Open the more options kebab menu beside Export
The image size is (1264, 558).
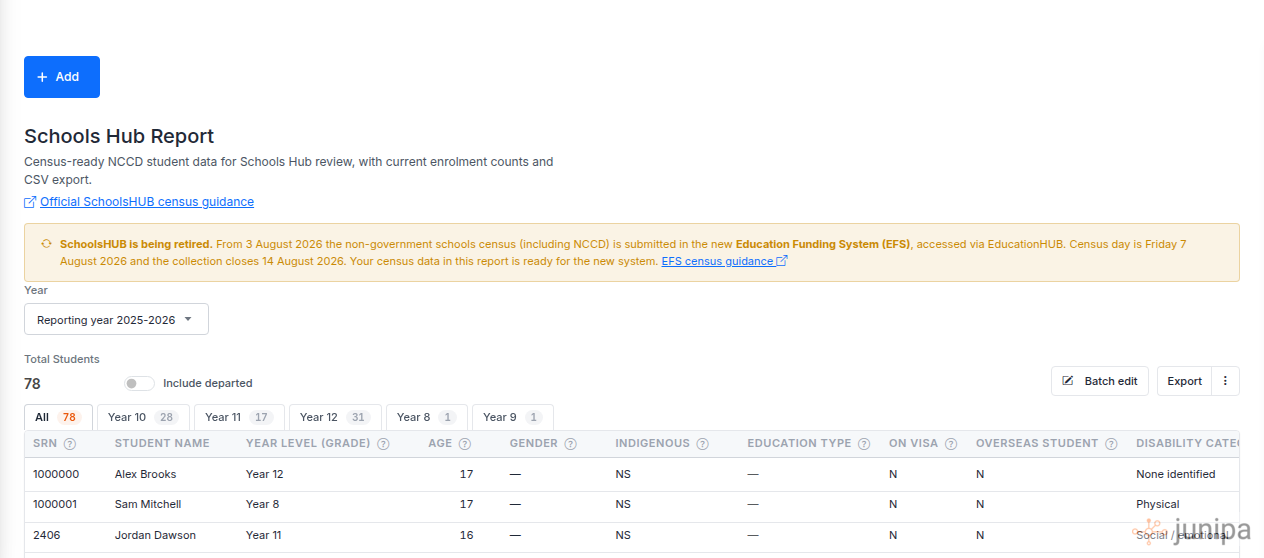pos(1226,381)
